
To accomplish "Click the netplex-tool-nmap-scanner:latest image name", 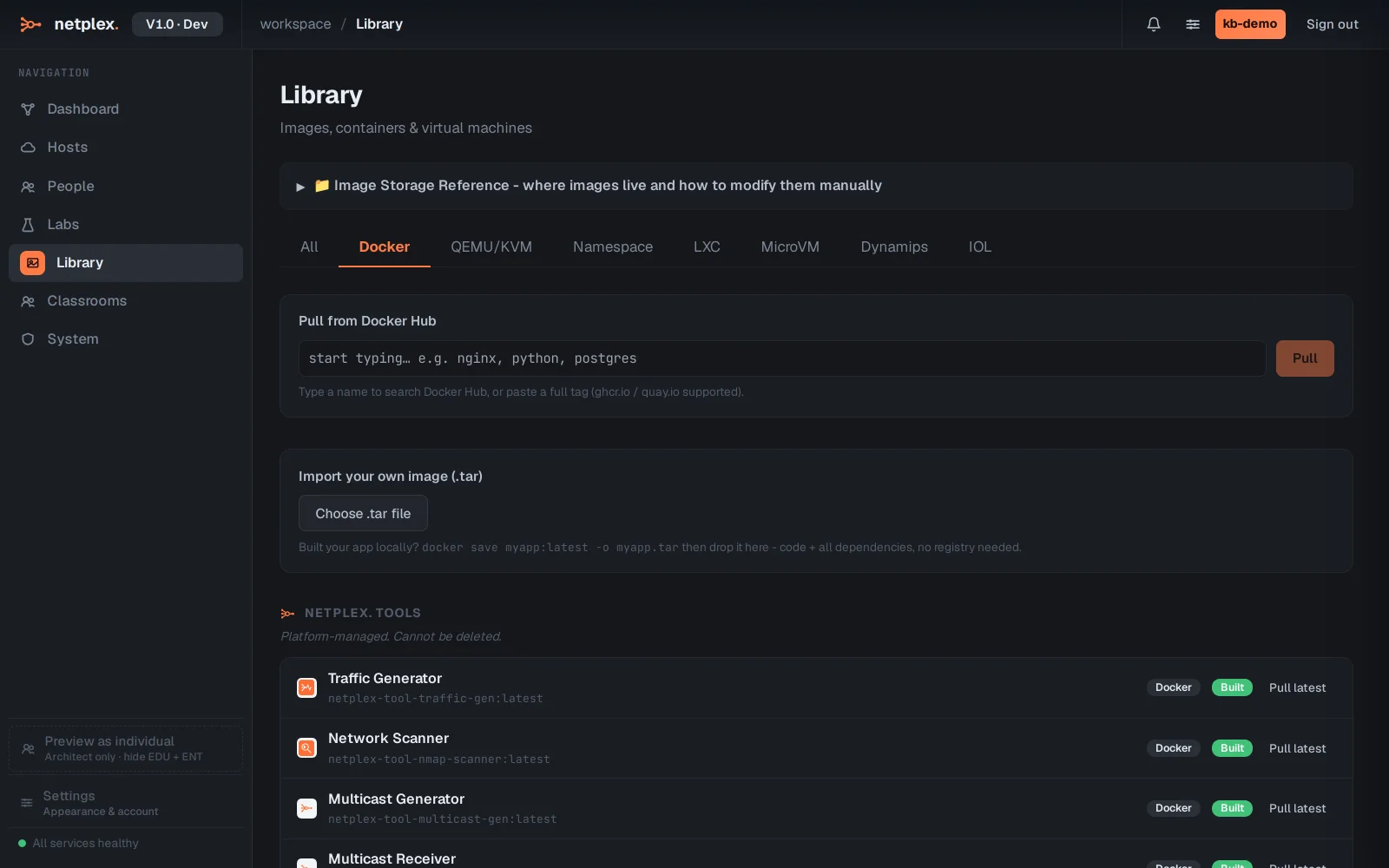I will click(x=439, y=759).
